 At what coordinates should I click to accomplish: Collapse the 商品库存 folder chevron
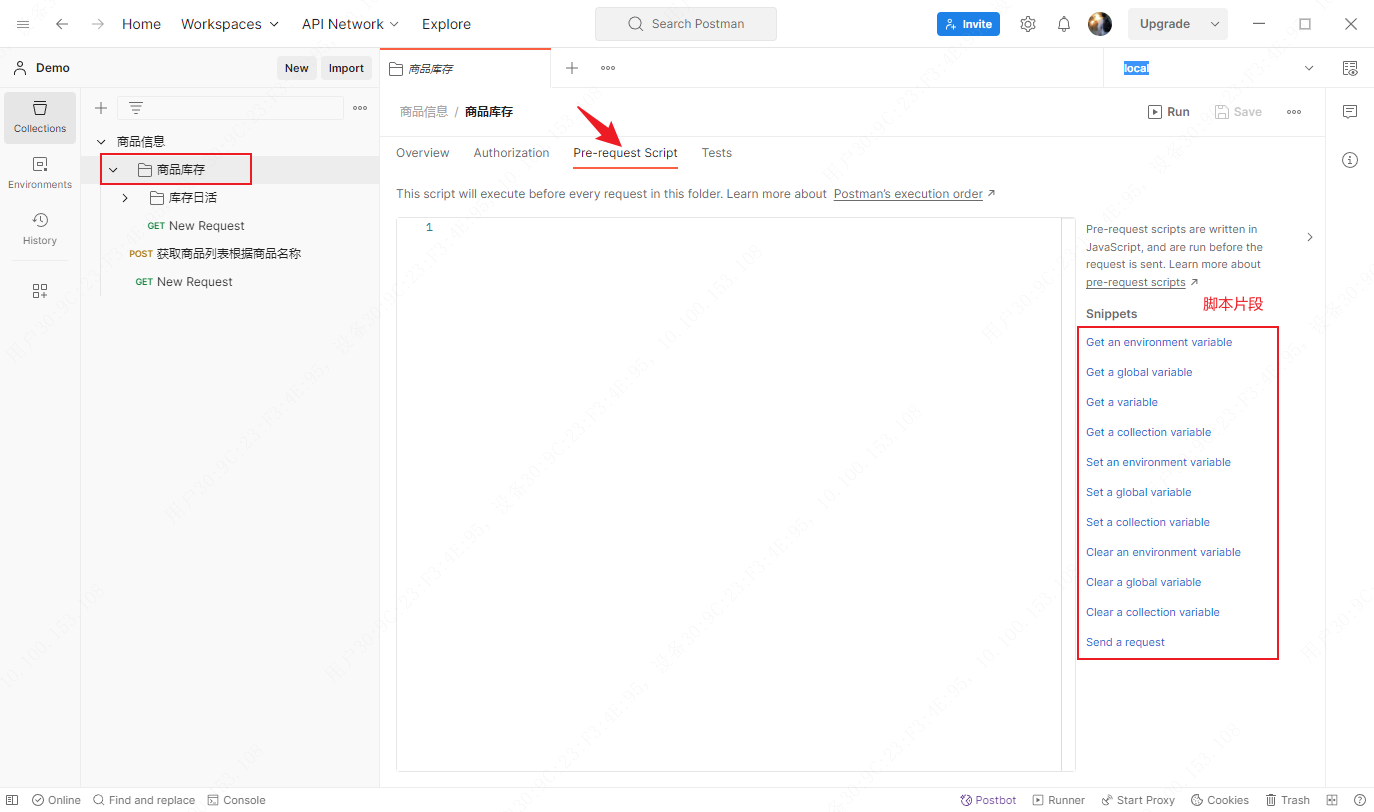pyautogui.click(x=113, y=170)
